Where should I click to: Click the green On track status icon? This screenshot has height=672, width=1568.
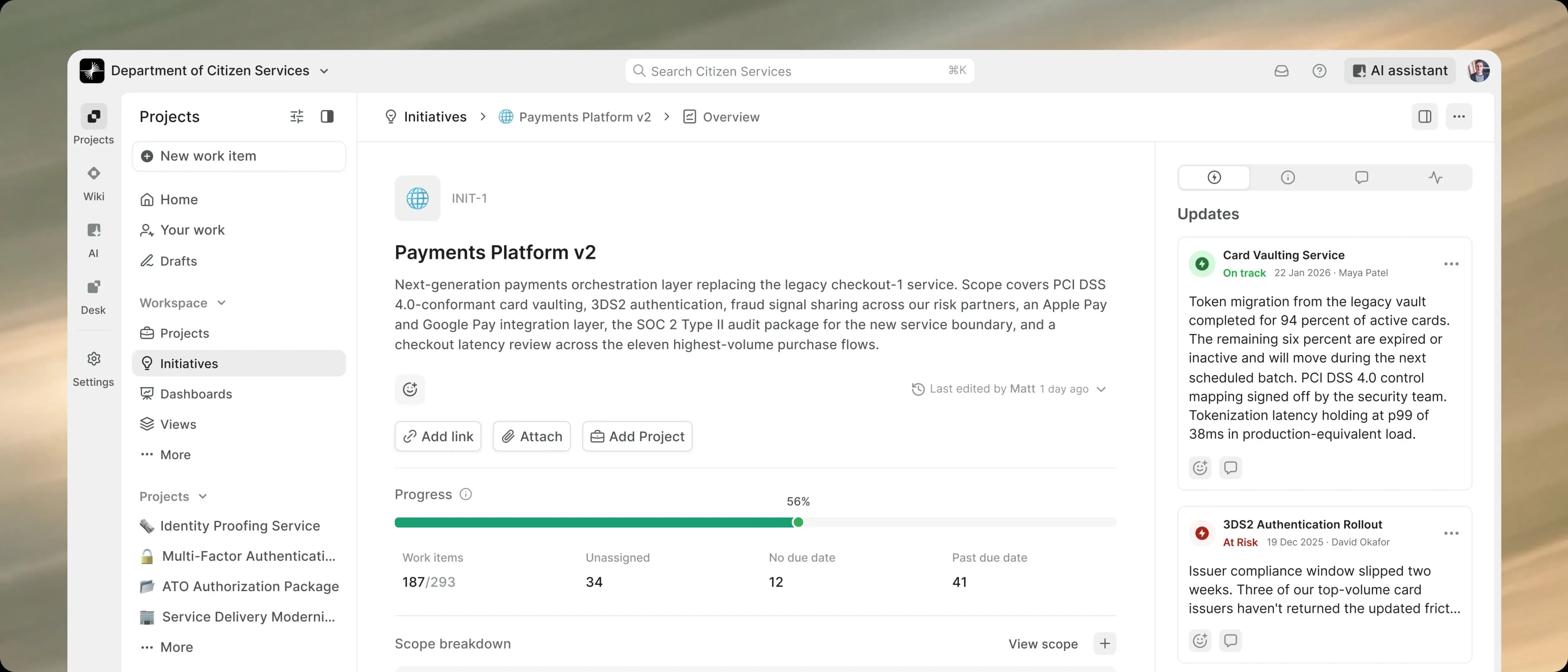tap(1202, 263)
